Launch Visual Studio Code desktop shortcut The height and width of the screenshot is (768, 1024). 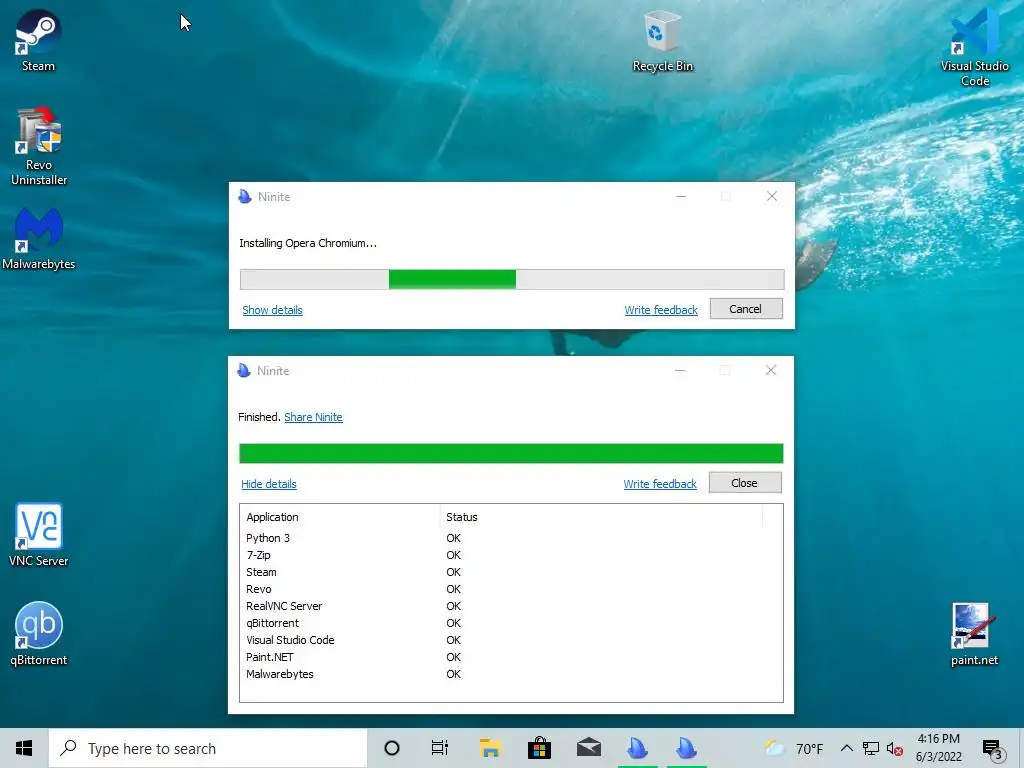974,47
